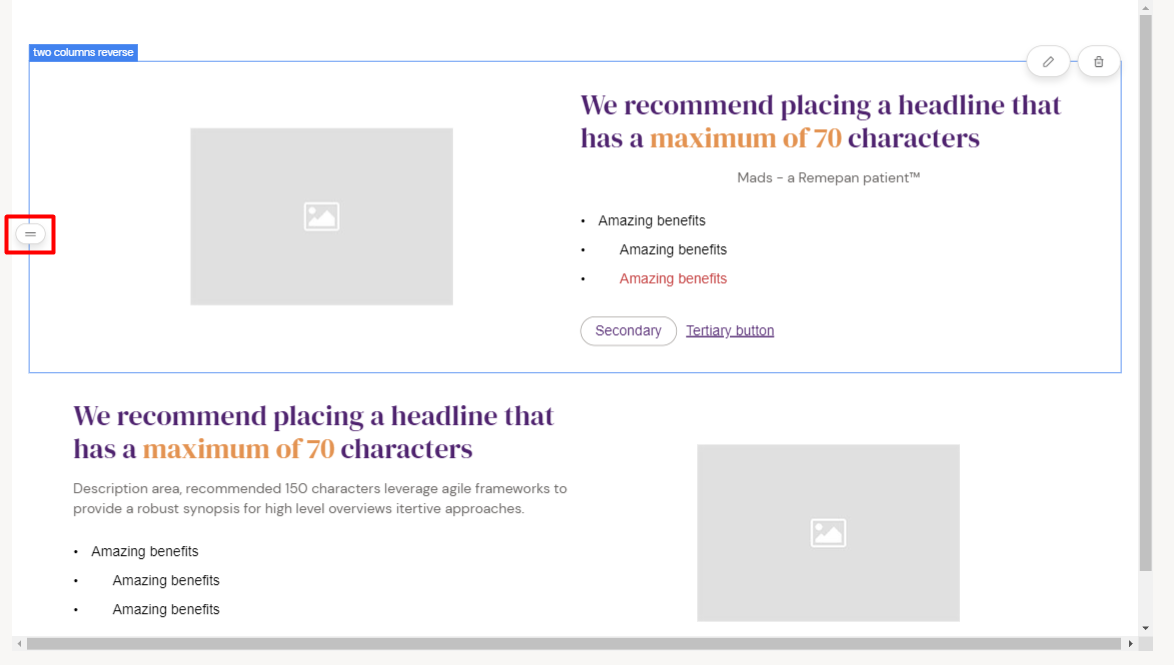This screenshot has width=1174, height=665.
Task: Click the "Mads - a Remepan patient" caption
Action: point(828,178)
